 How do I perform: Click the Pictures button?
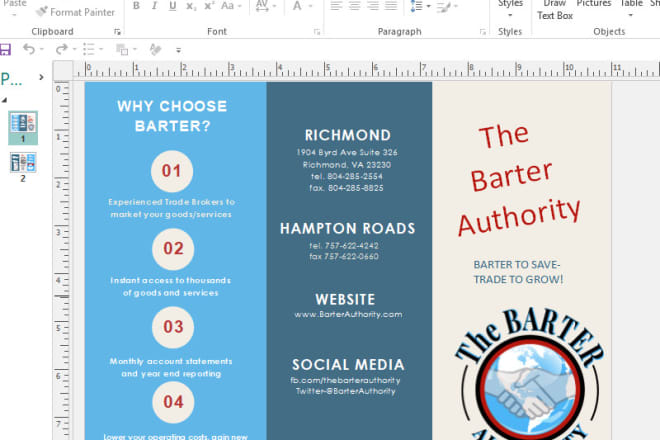coord(593,4)
